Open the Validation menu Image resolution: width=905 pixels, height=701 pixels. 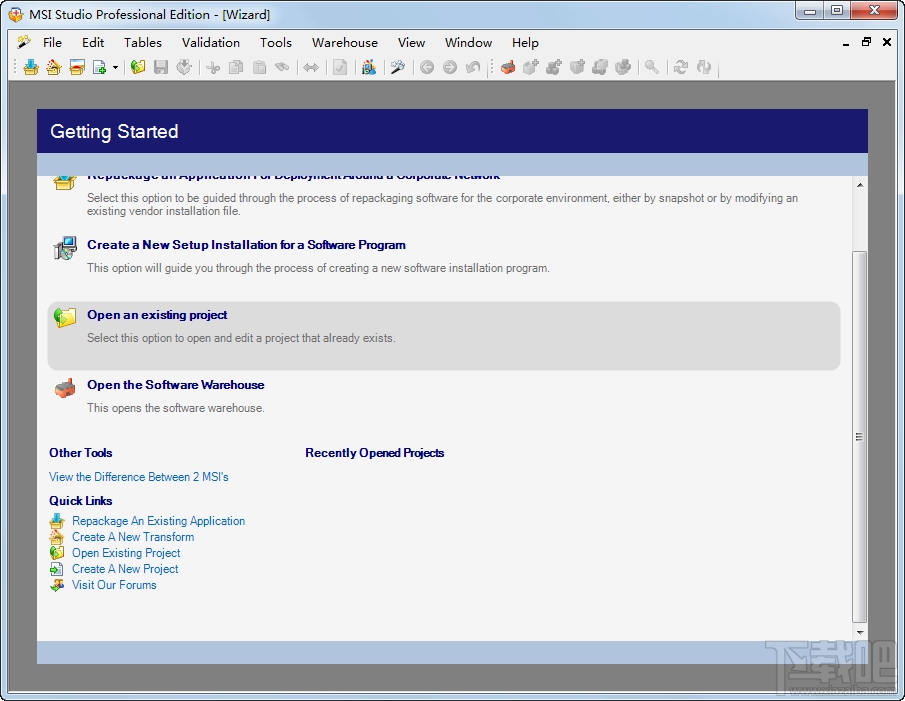(211, 43)
